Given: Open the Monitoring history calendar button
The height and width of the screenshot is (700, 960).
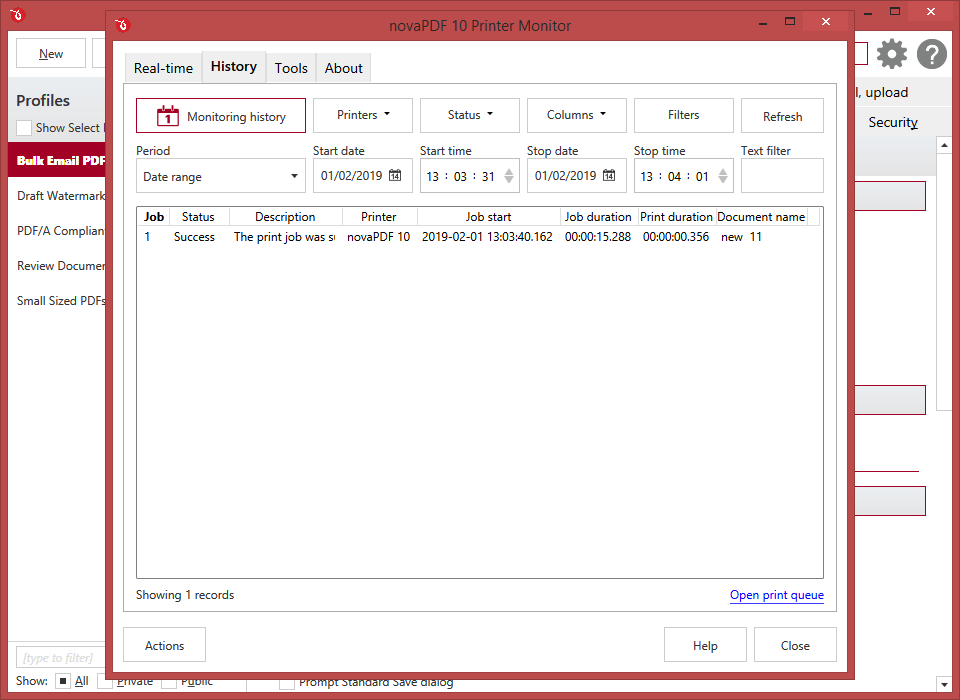Looking at the screenshot, I should [x=220, y=116].
